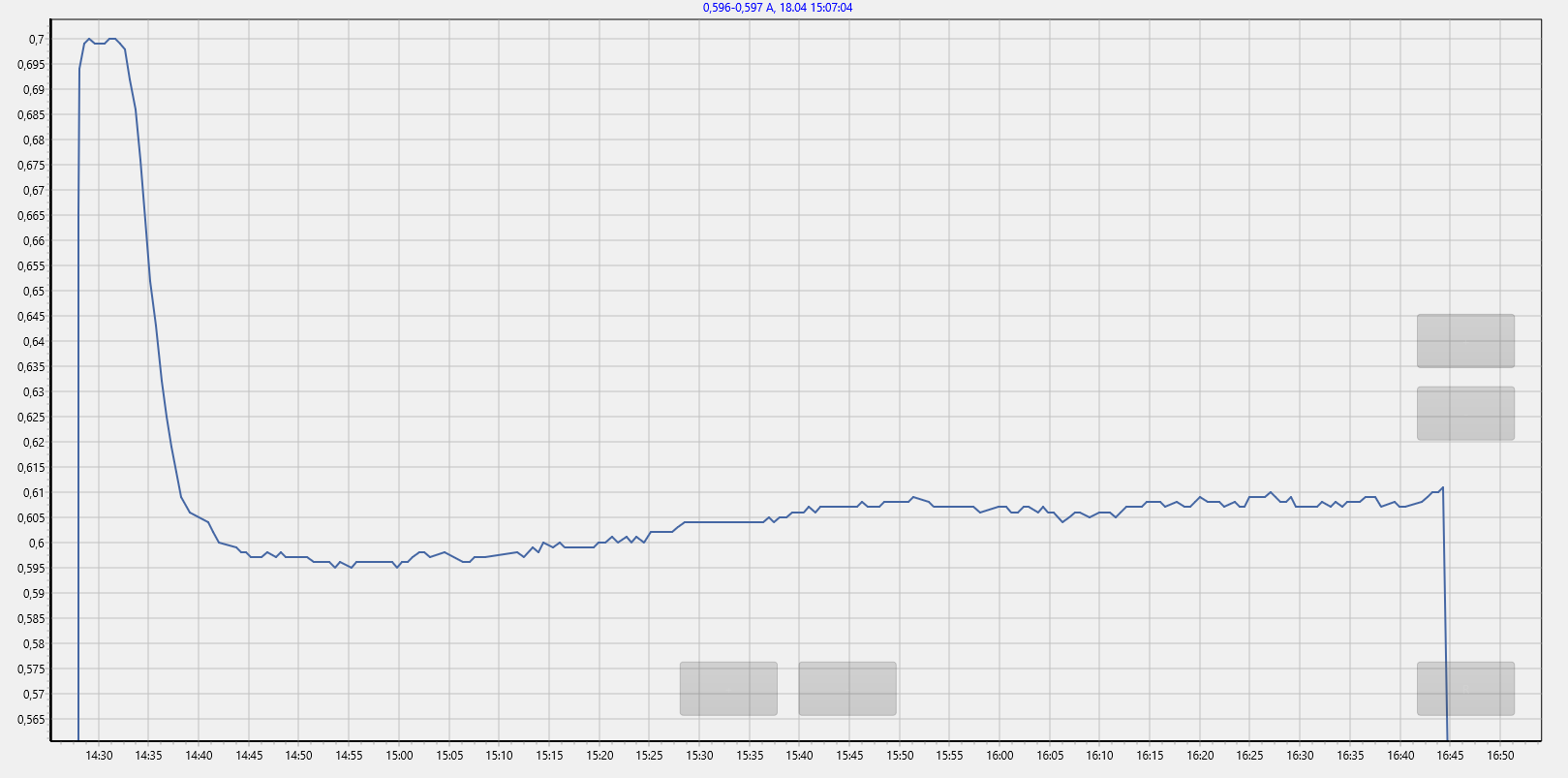Click the 16:50 tick label on time axis
Screen dimensions: 1568x778
1500,756
